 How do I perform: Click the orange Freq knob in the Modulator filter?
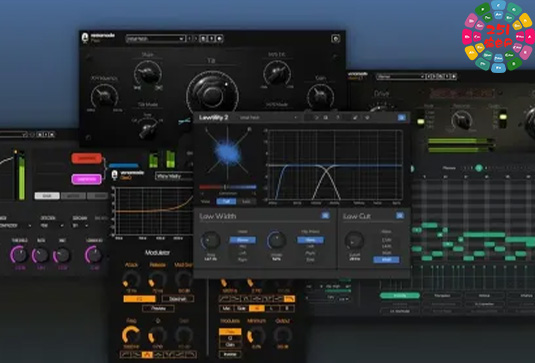pos(131,335)
